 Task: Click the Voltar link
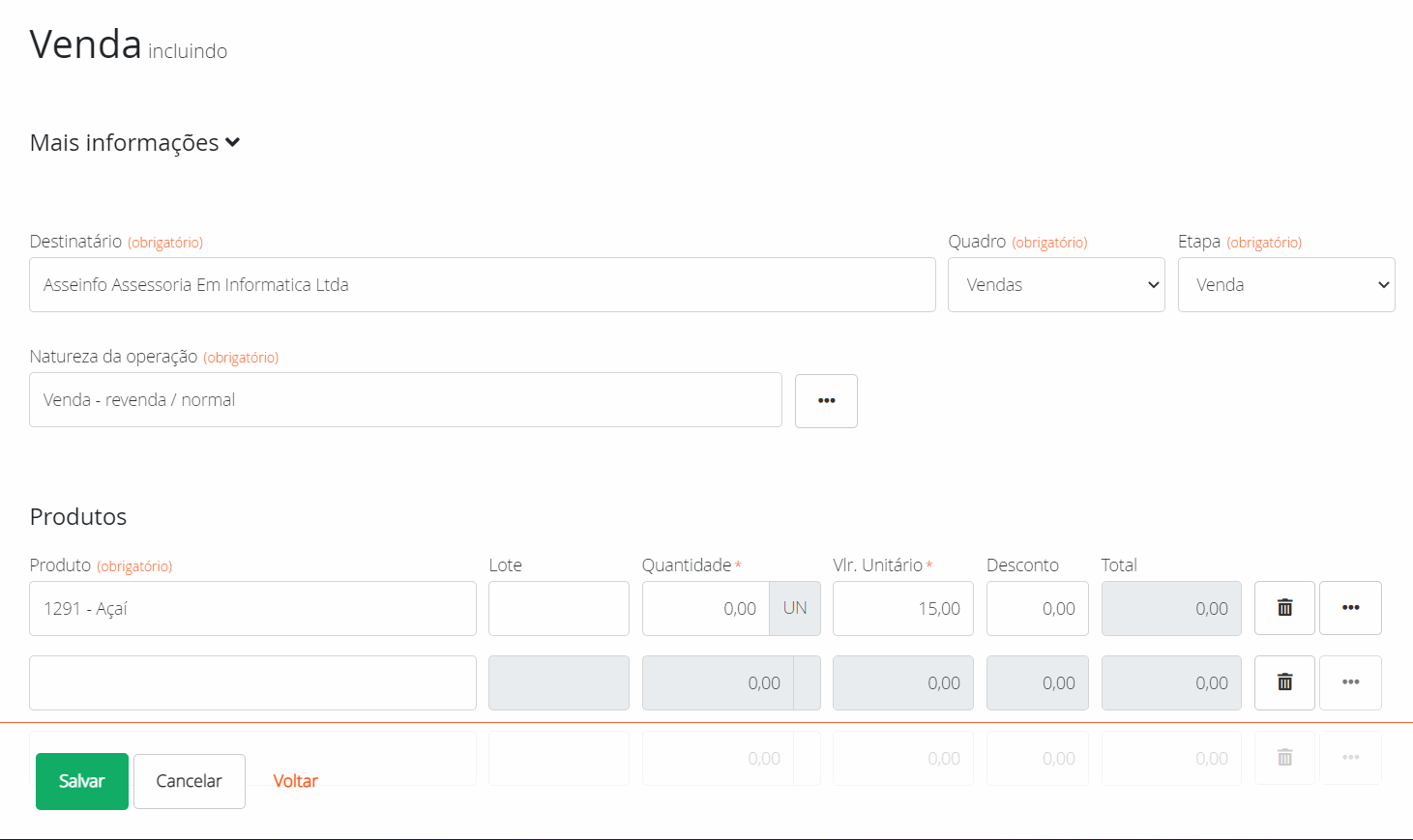point(294,781)
